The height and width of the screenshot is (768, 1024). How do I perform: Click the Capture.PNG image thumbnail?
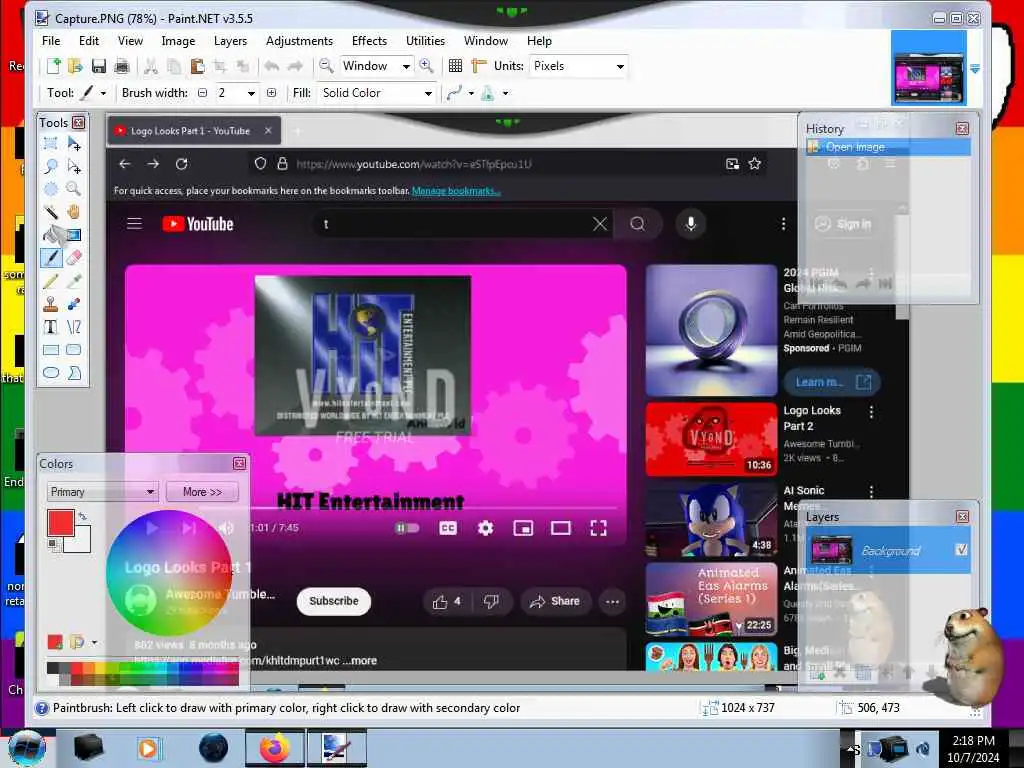point(929,68)
